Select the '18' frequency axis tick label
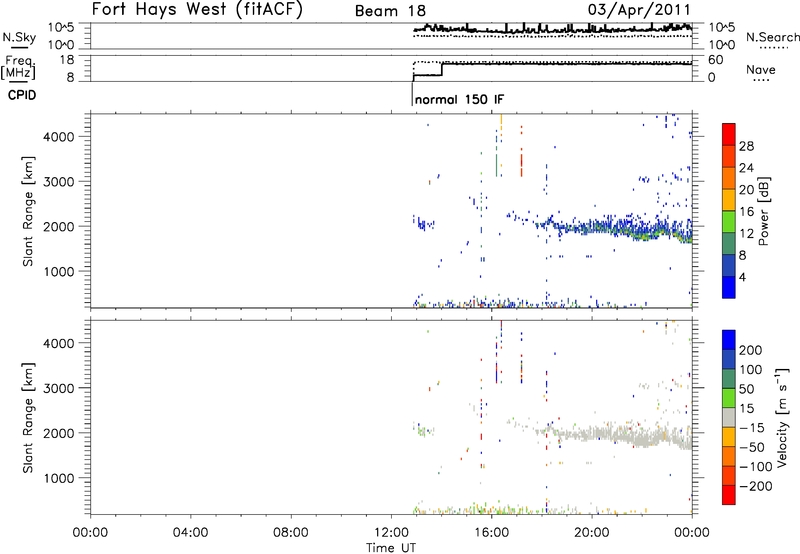 coord(67,60)
